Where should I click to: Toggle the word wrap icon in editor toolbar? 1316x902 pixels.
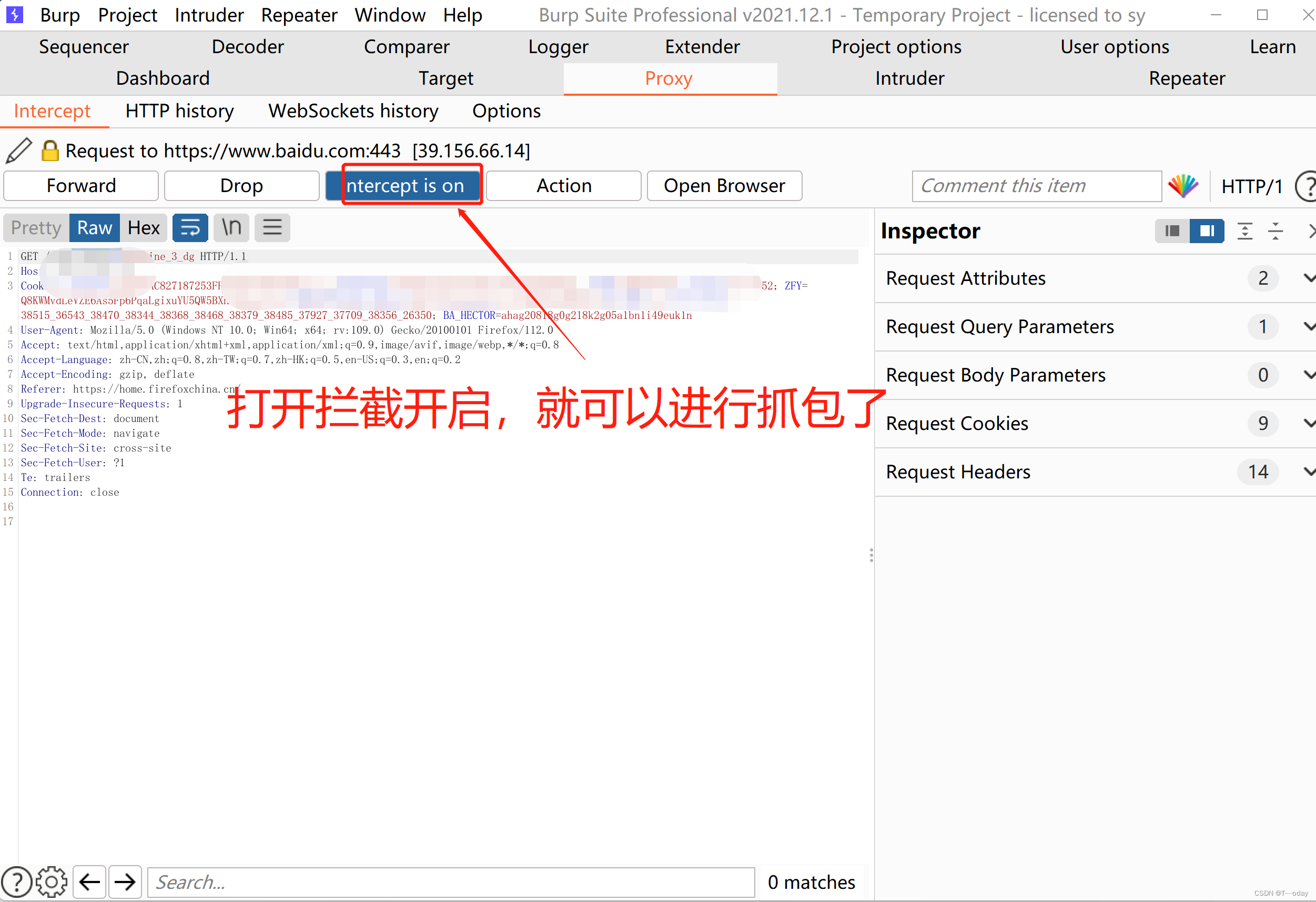[x=190, y=228]
